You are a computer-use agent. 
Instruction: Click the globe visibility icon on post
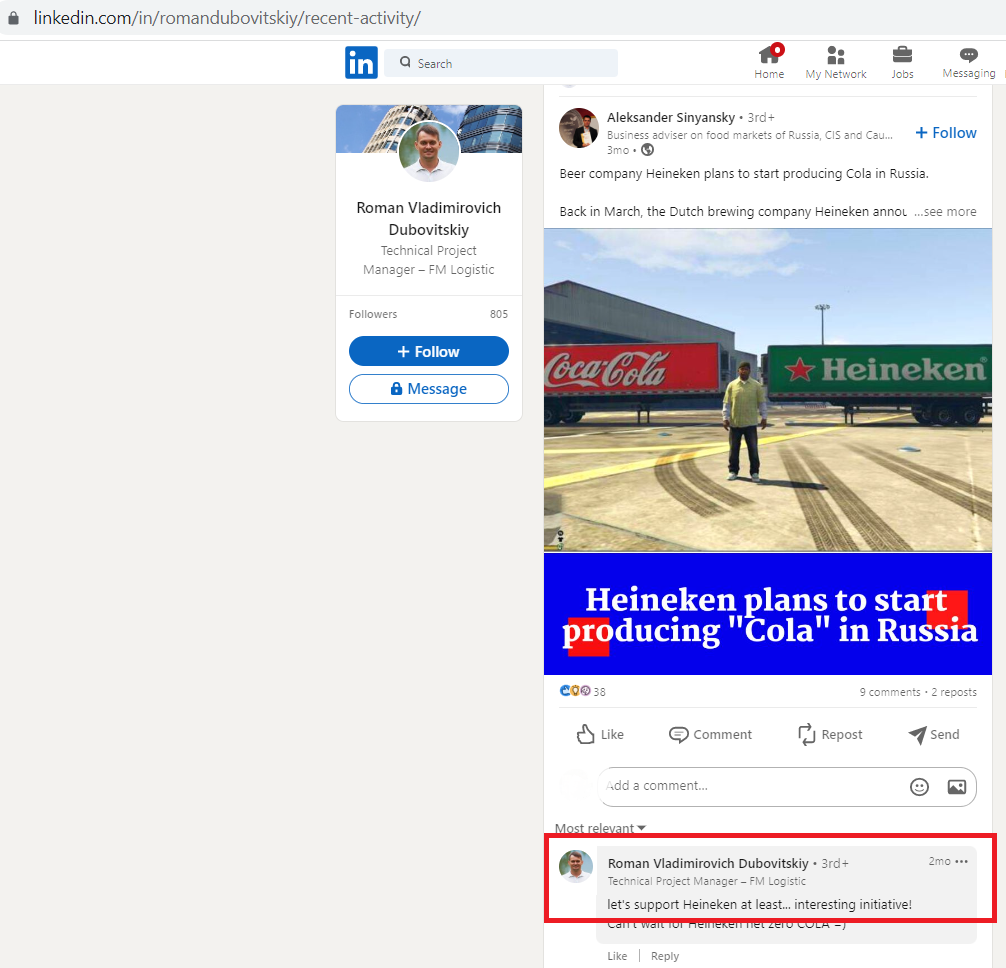[x=648, y=150]
